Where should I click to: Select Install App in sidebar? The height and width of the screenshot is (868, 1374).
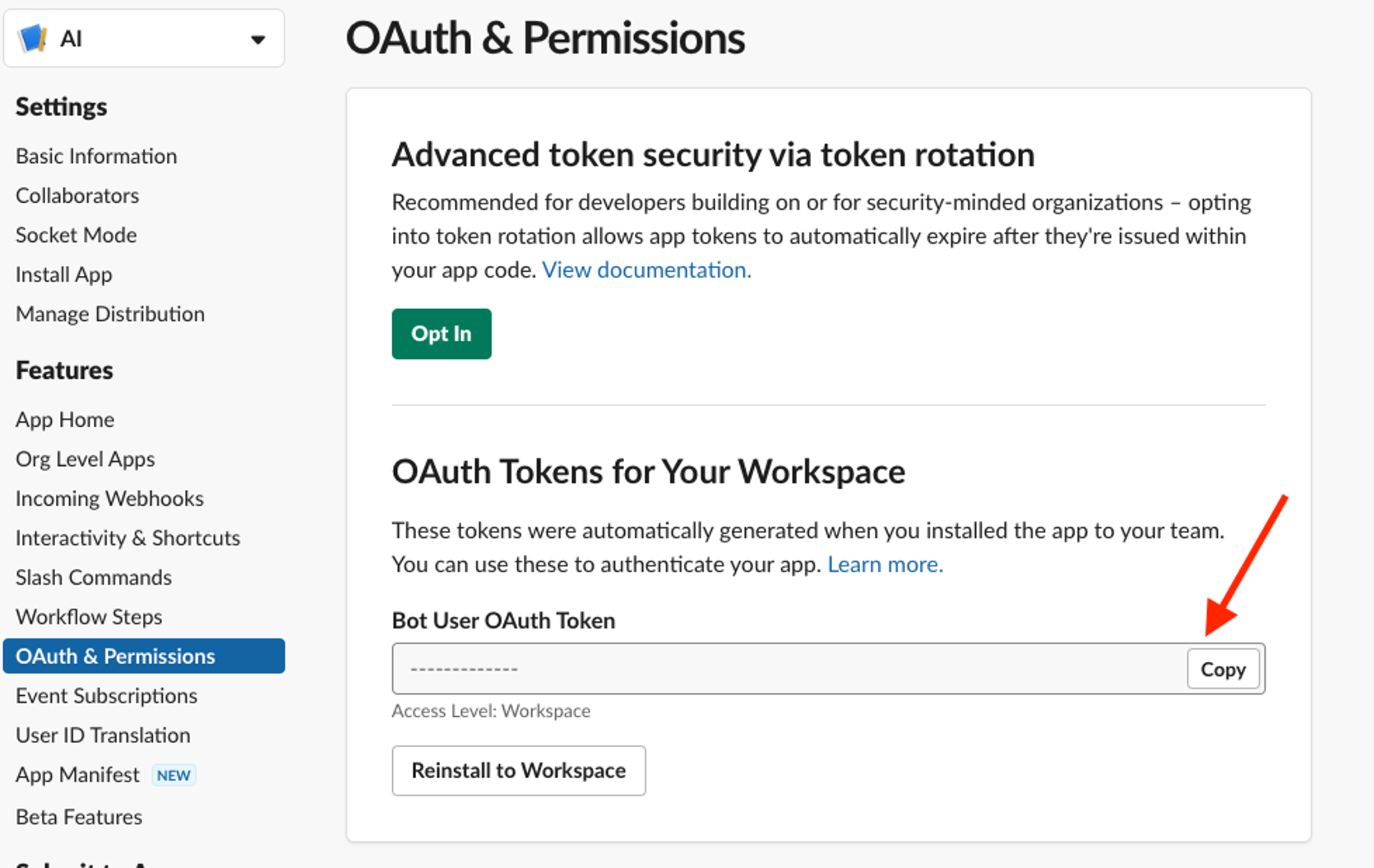pos(64,274)
